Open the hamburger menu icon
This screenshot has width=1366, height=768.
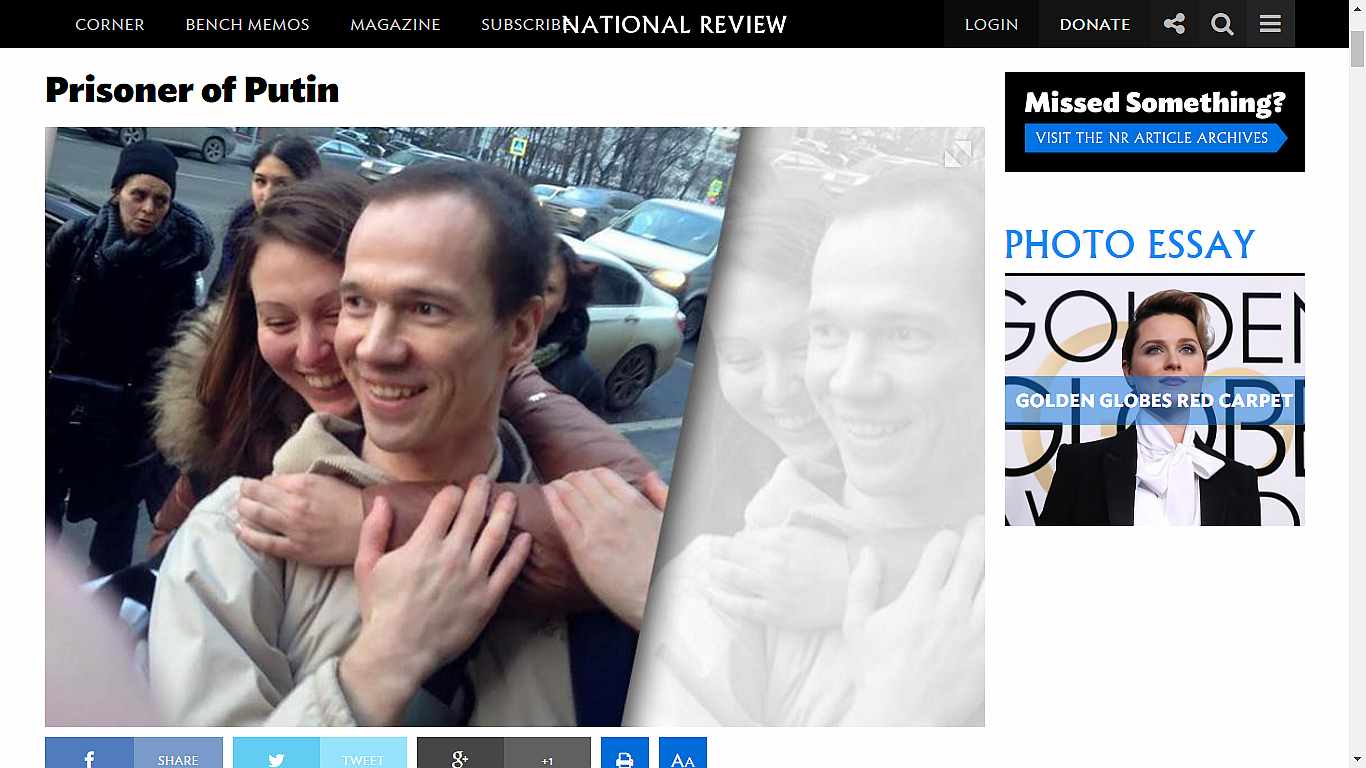tap(1270, 24)
